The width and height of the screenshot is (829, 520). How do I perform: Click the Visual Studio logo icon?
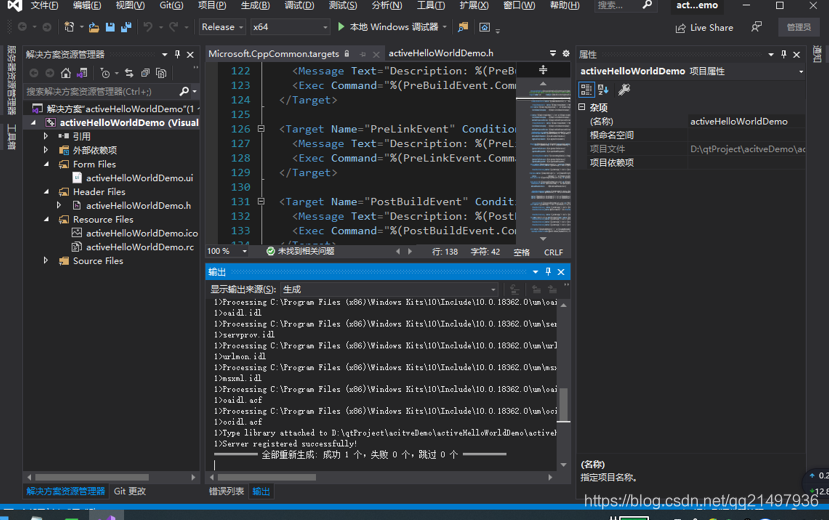(14, 5)
